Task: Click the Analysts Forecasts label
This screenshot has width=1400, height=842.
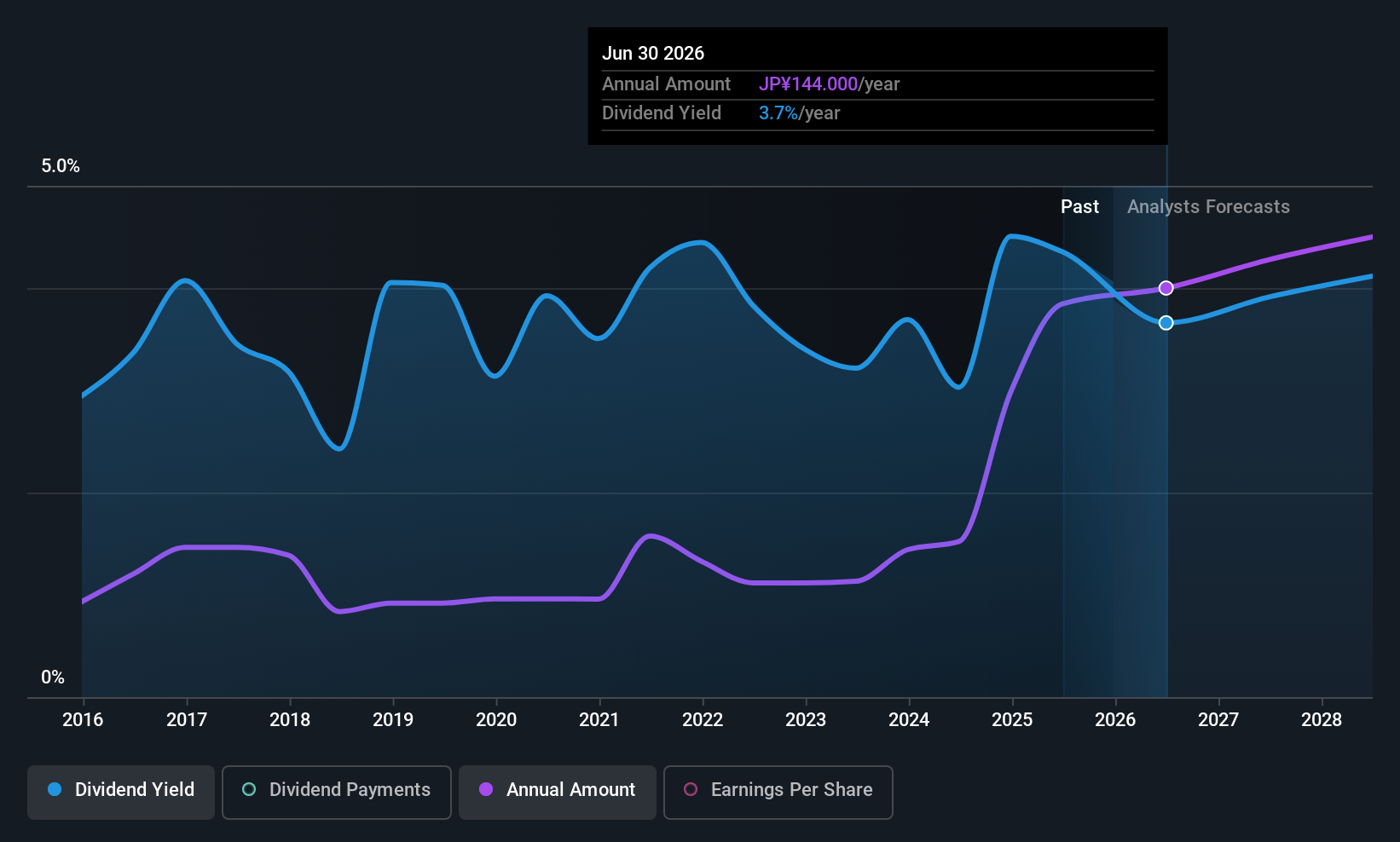Action: (x=1208, y=207)
